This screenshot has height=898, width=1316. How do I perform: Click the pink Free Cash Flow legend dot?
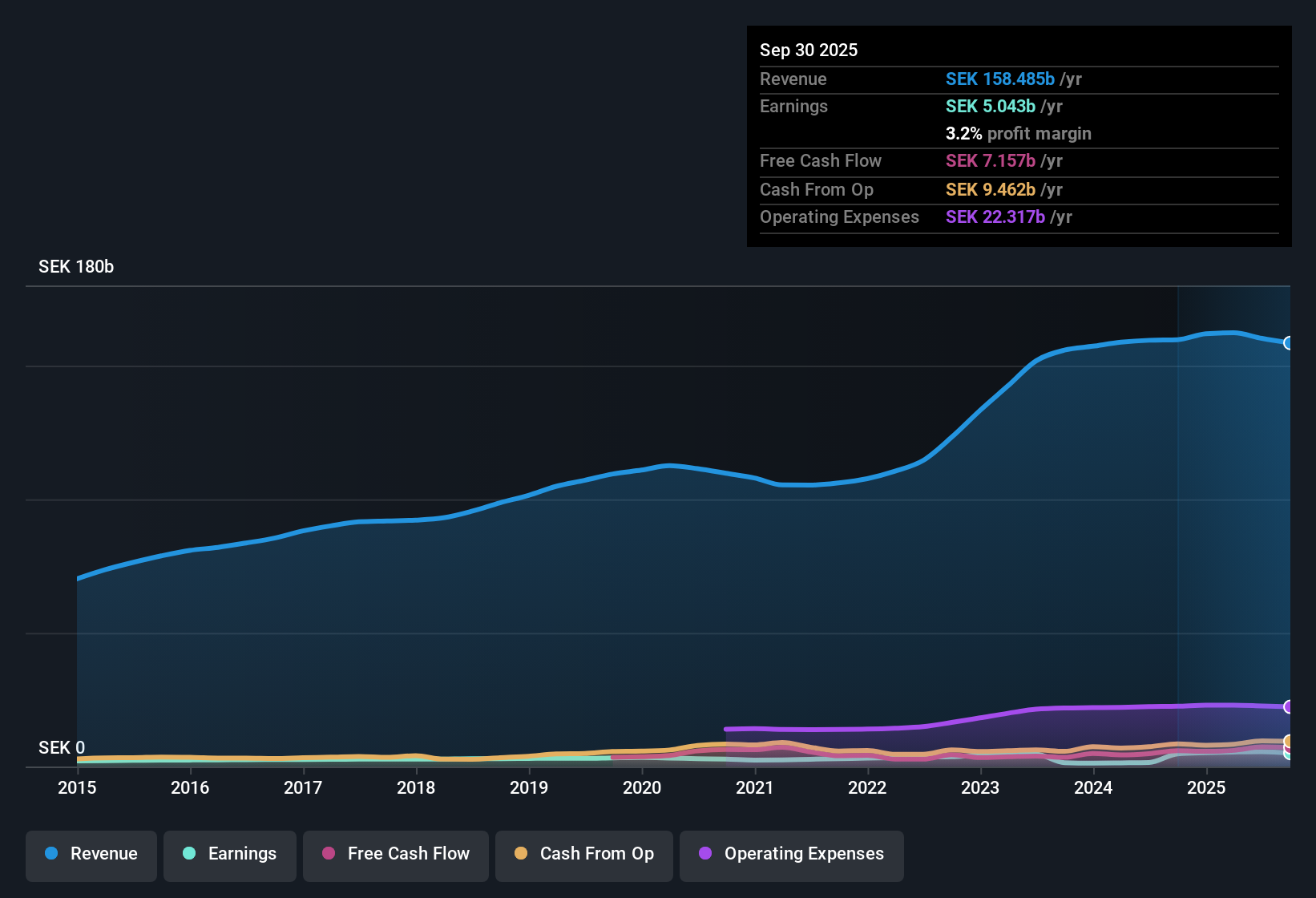328,854
